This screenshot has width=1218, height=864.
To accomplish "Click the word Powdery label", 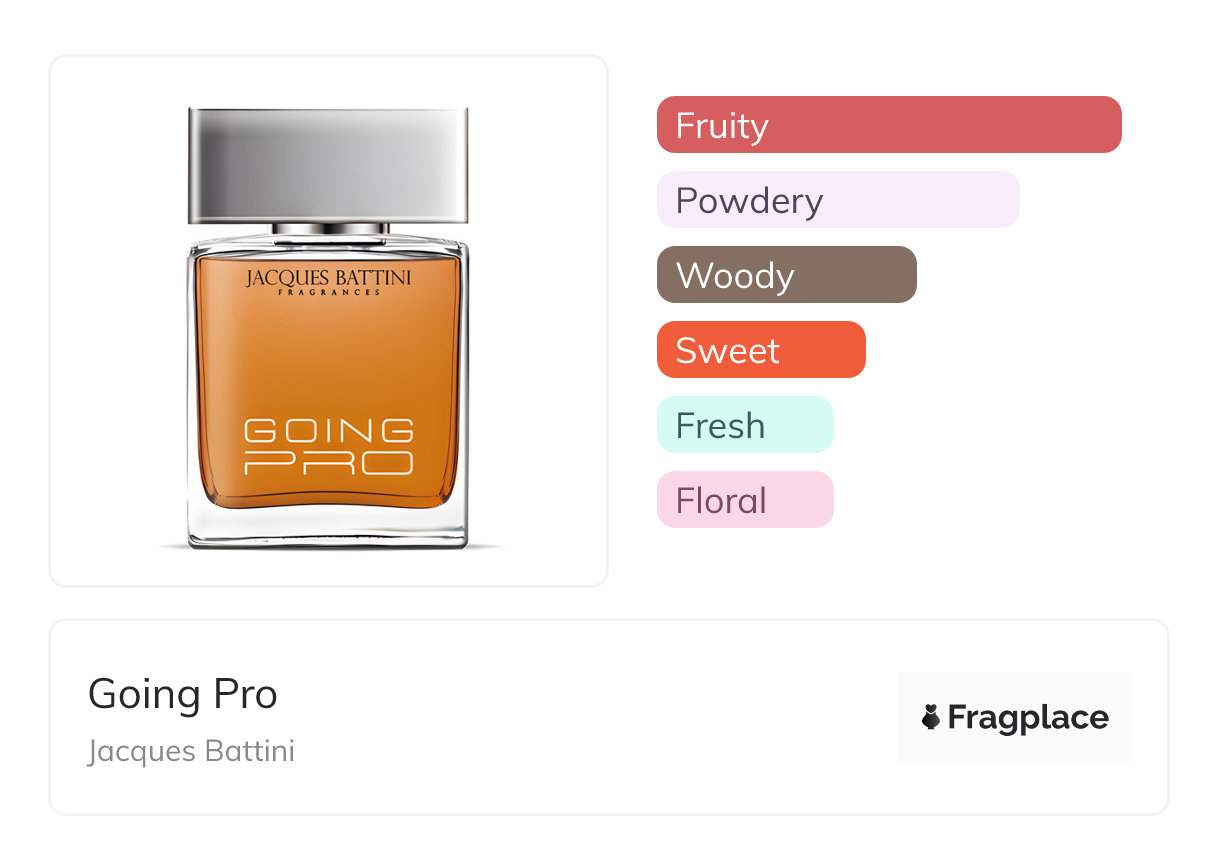I will point(749,202).
